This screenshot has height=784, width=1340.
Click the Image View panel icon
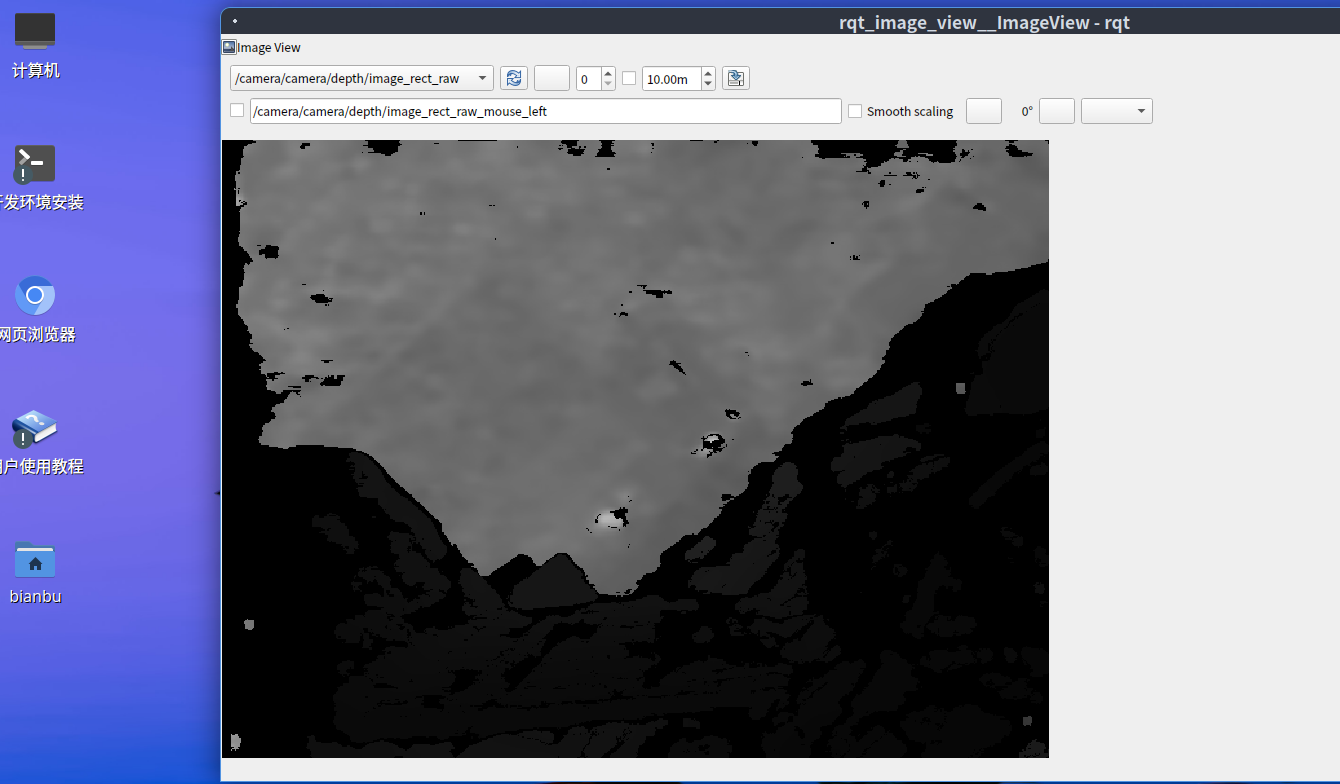pyautogui.click(x=229, y=47)
